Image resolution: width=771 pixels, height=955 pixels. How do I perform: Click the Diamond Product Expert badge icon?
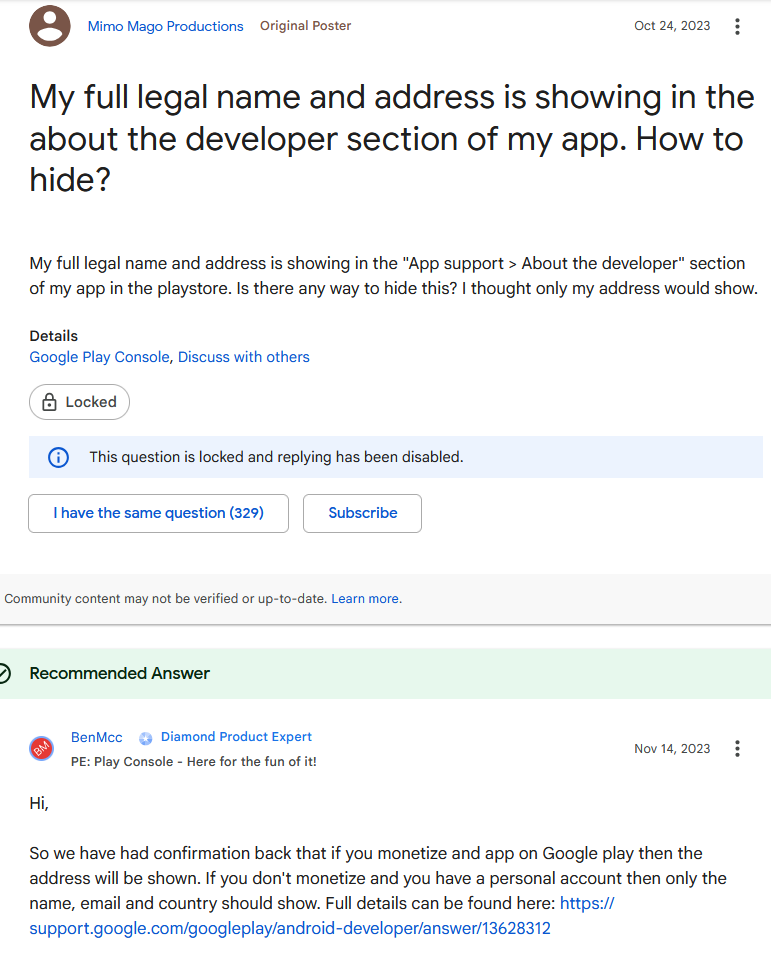(146, 738)
